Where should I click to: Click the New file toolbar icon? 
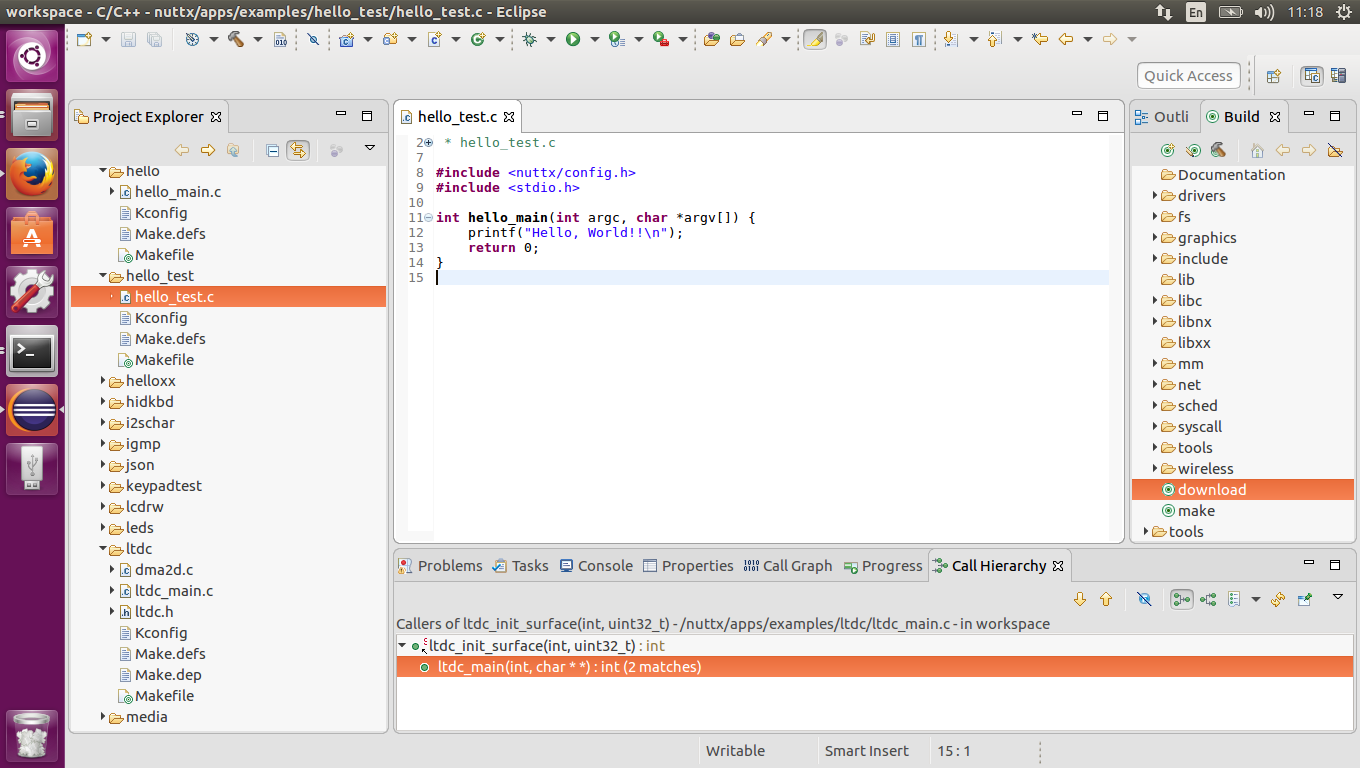pyautogui.click(x=85, y=39)
